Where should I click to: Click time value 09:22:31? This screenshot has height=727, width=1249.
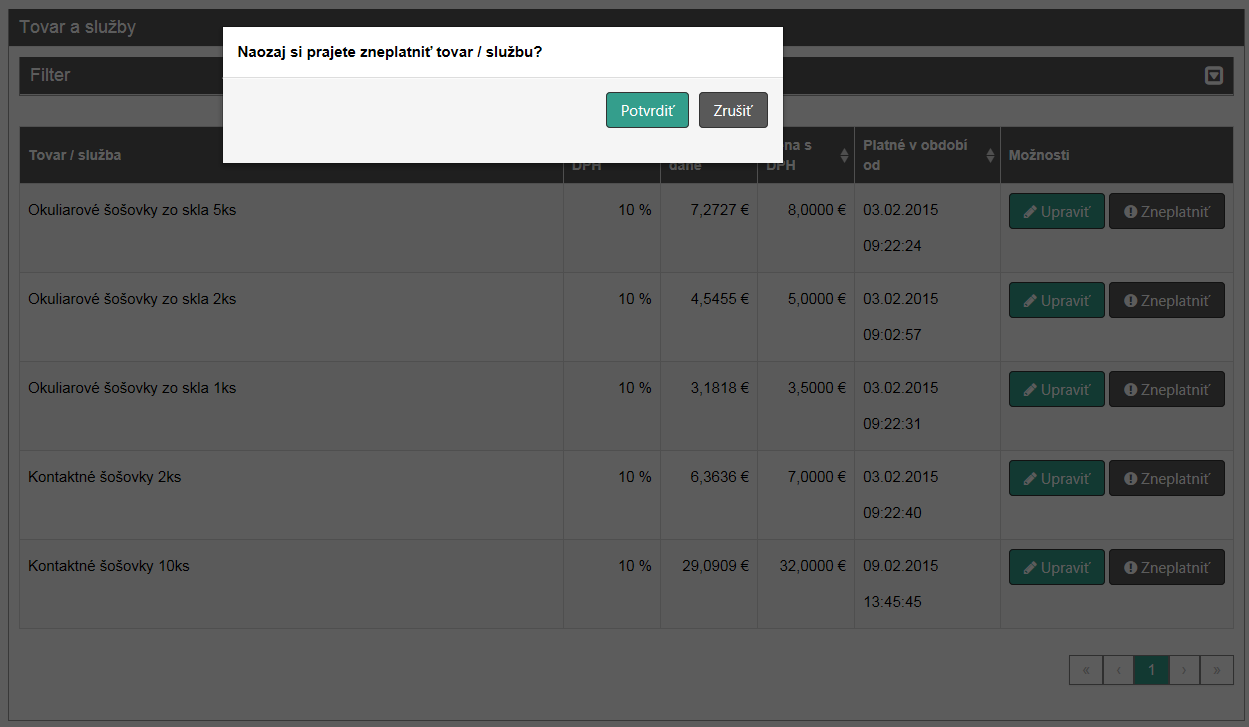pyautogui.click(x=892, y=424)
